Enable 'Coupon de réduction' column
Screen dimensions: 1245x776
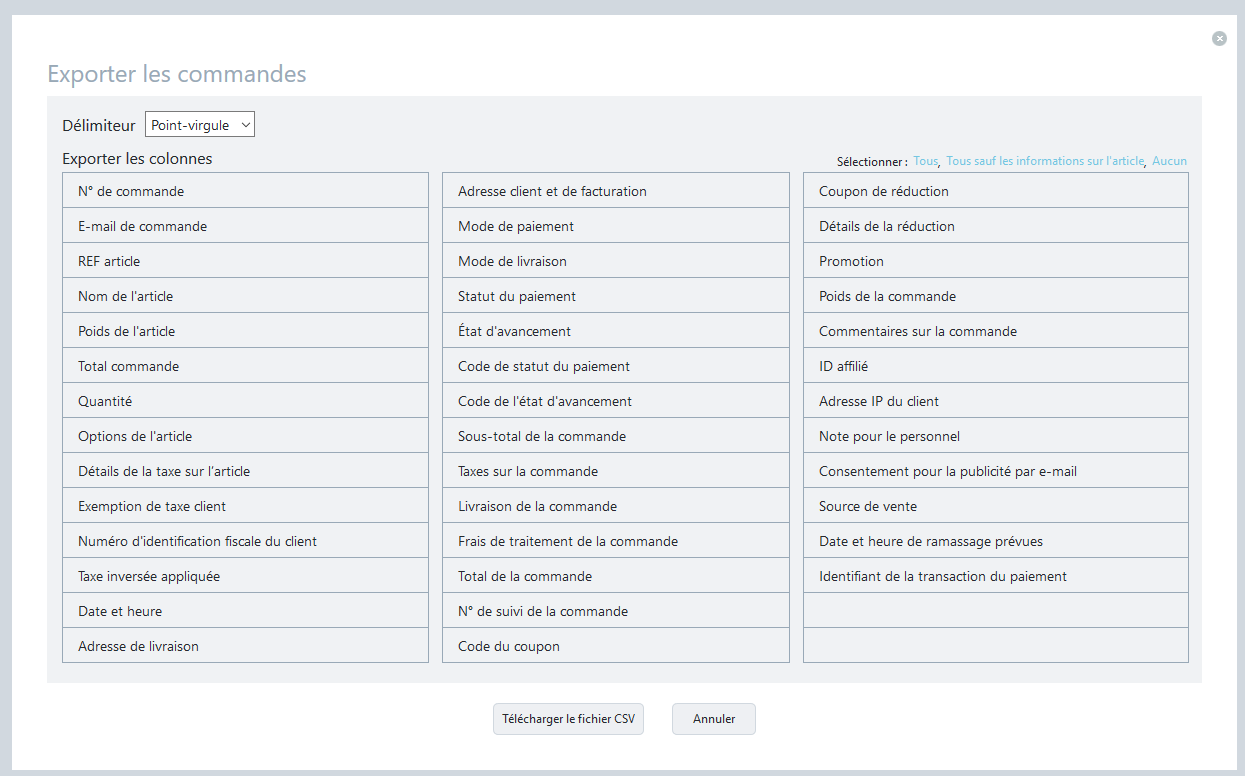995,191
